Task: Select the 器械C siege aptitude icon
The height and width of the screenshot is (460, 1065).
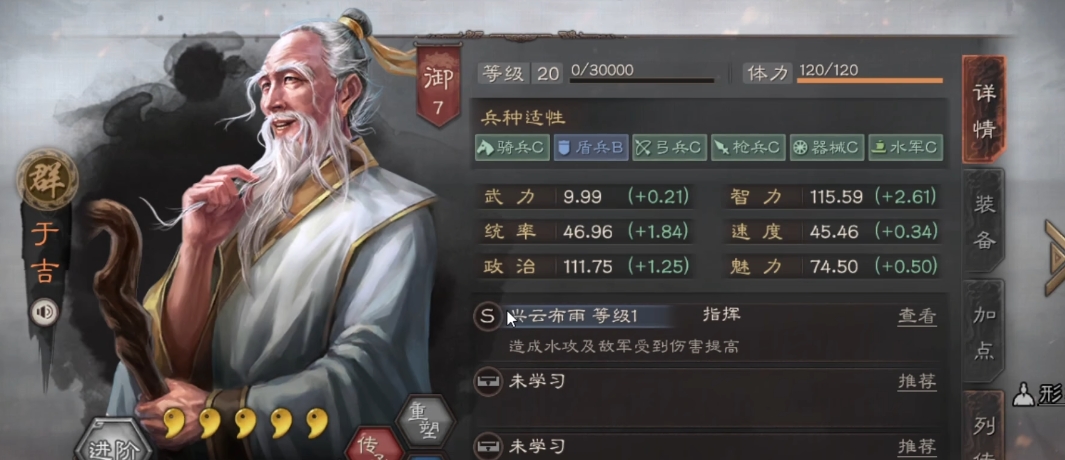Action: (x=827, y=147)
